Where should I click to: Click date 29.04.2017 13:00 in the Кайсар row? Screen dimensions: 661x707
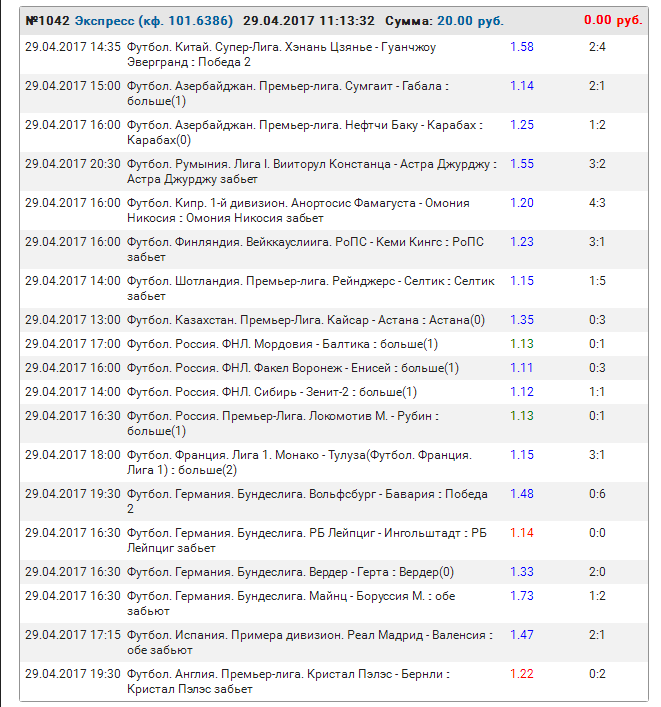click(73, 320)
